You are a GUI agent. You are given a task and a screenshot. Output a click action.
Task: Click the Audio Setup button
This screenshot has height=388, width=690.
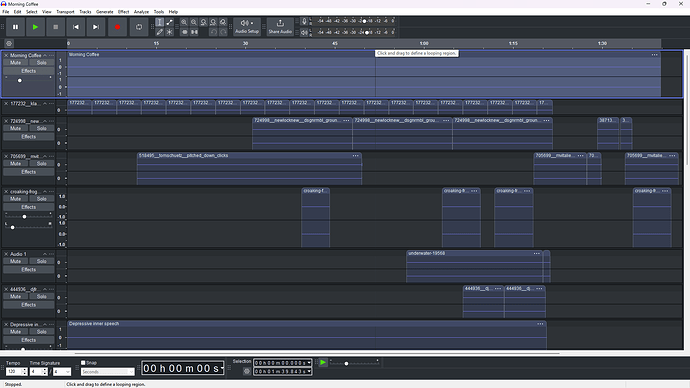247,27
